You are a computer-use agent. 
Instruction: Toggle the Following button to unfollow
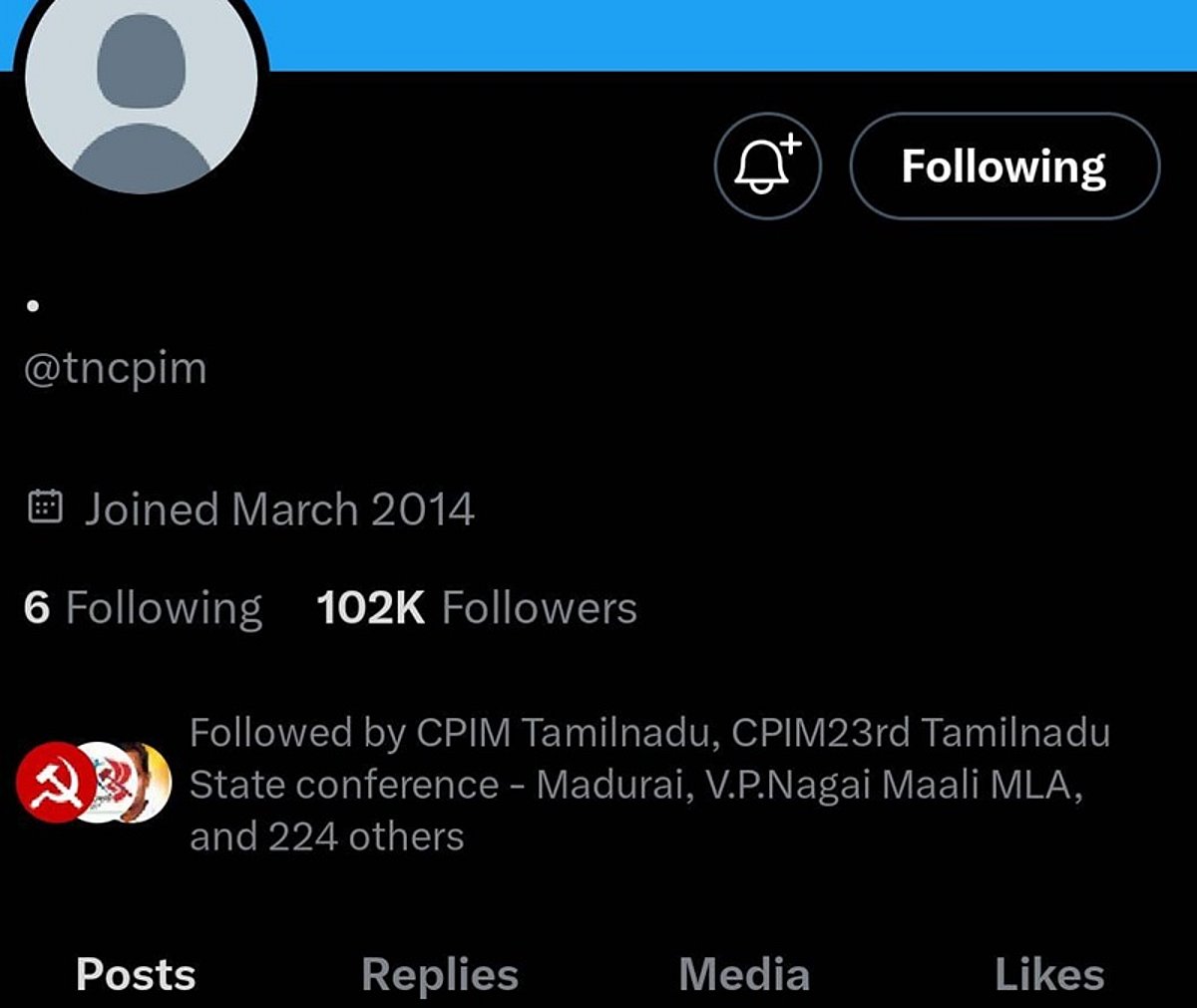click(1004, 167)
